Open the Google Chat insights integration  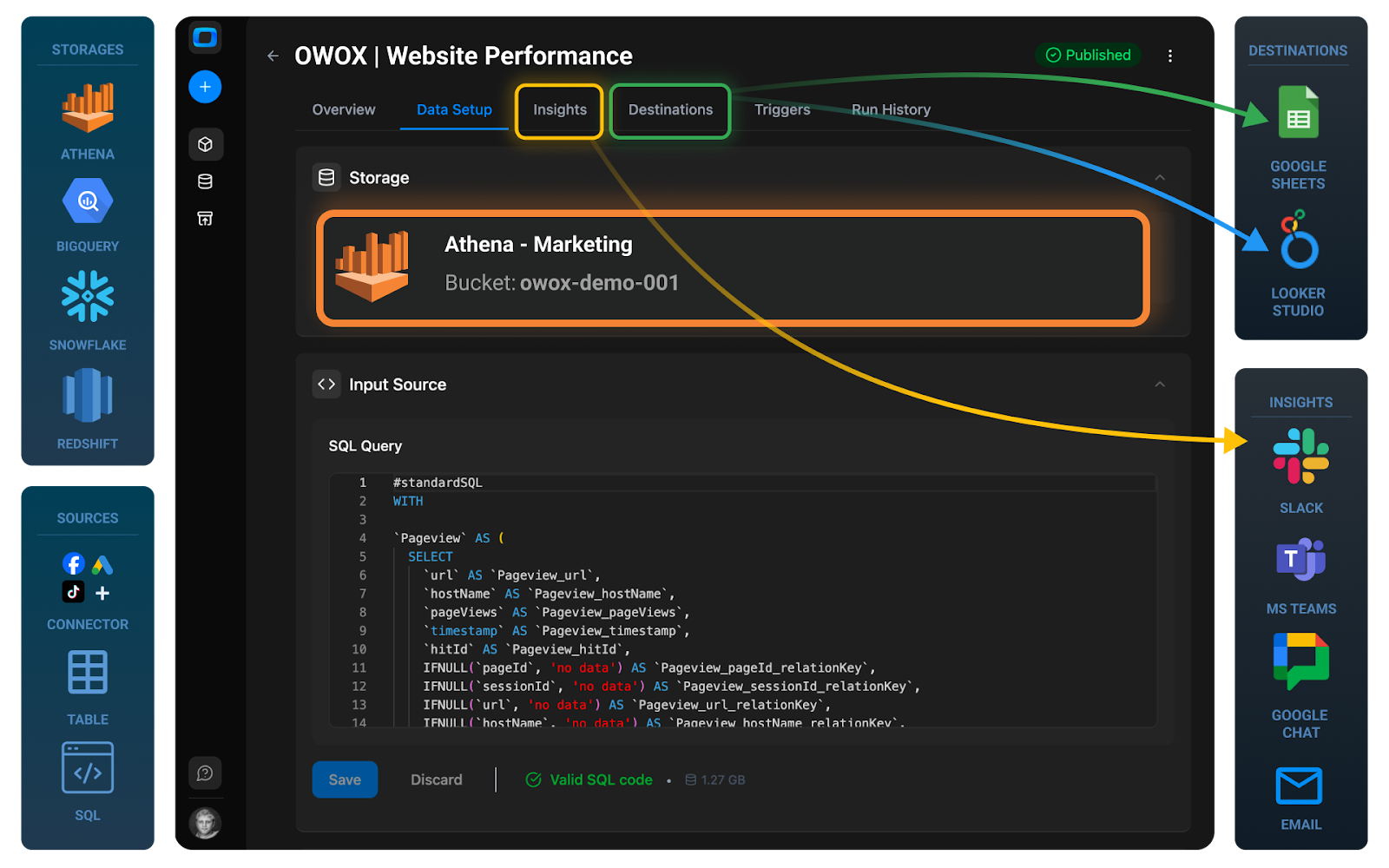pyautogui.click(x=1300, y=661)
